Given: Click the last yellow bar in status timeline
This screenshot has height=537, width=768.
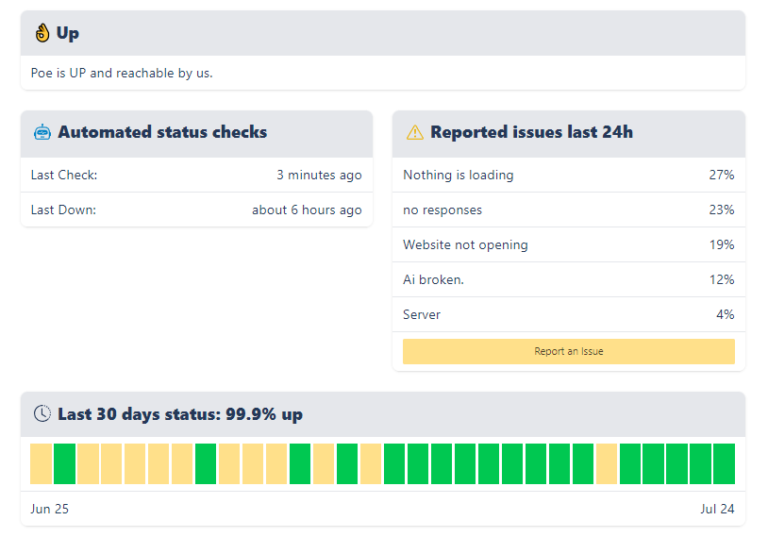Looking at the screenshot, I should point(606,464).
